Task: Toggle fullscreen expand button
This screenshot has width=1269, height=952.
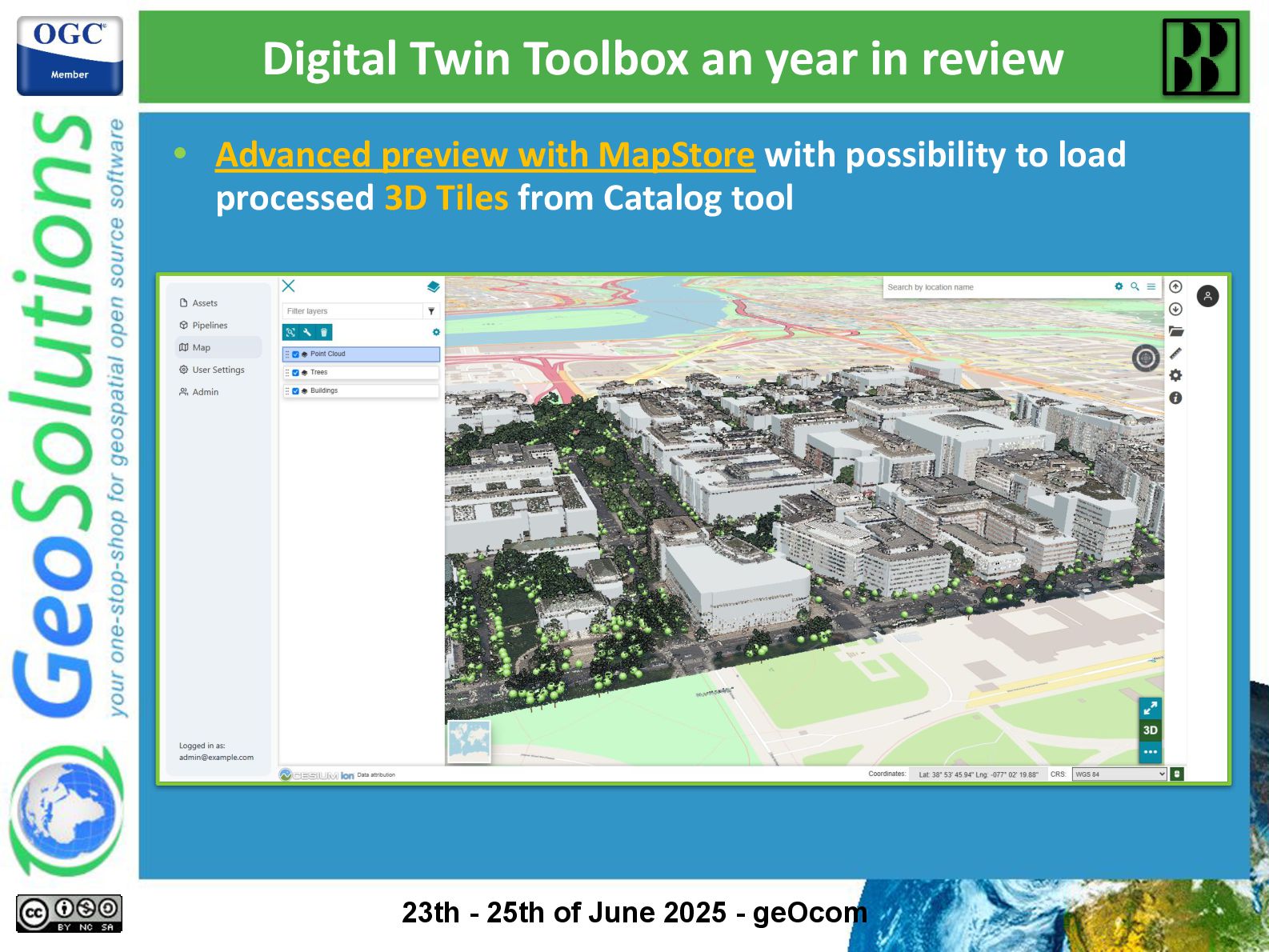Action: point(1150,708)
